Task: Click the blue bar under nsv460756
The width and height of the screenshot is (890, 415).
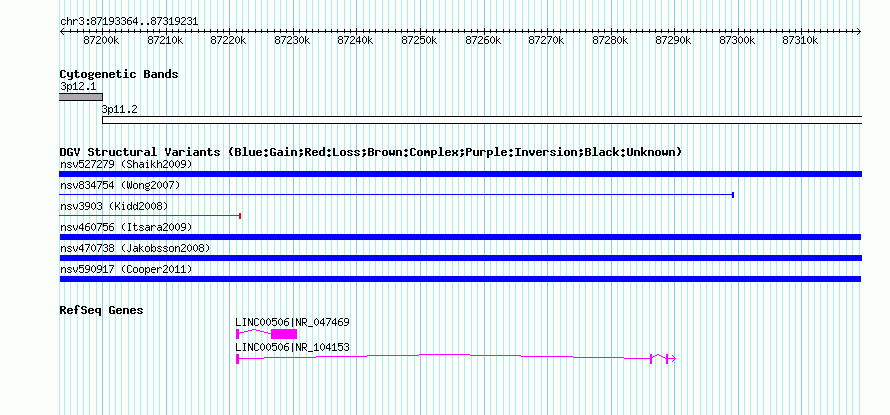Action: (460, 237)
